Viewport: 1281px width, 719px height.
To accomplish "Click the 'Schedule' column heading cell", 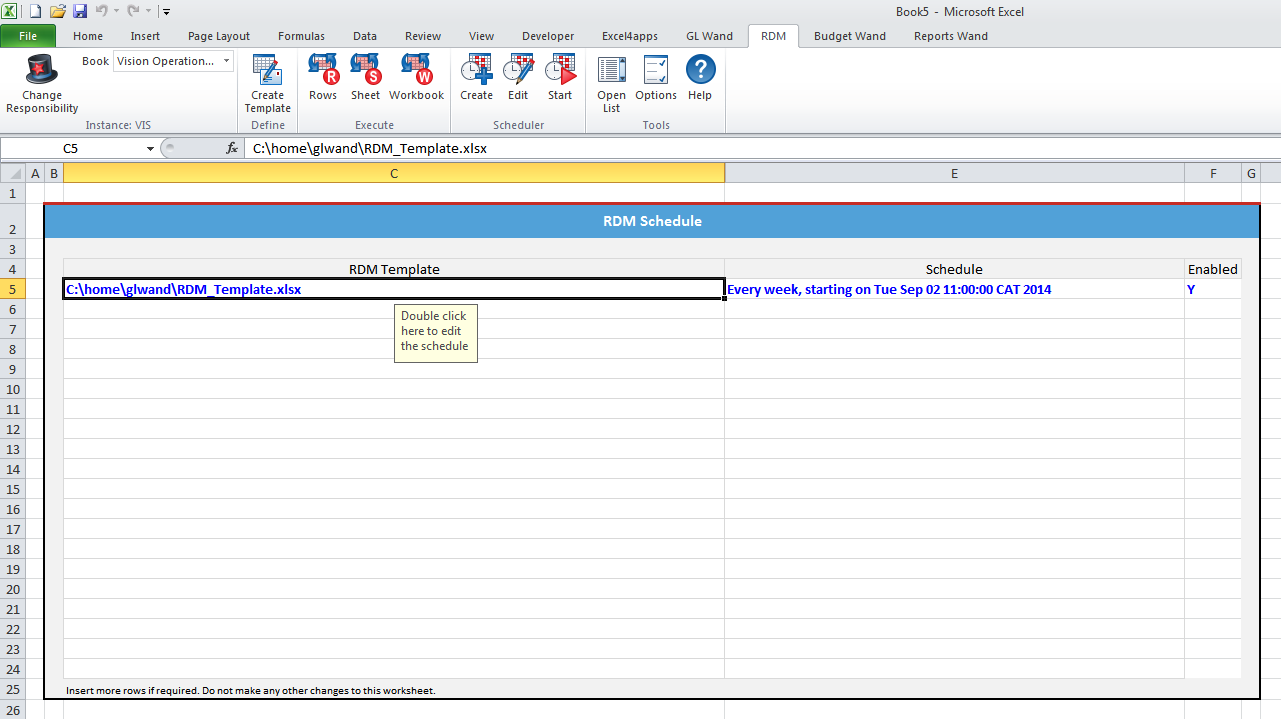I will point(954,269).
